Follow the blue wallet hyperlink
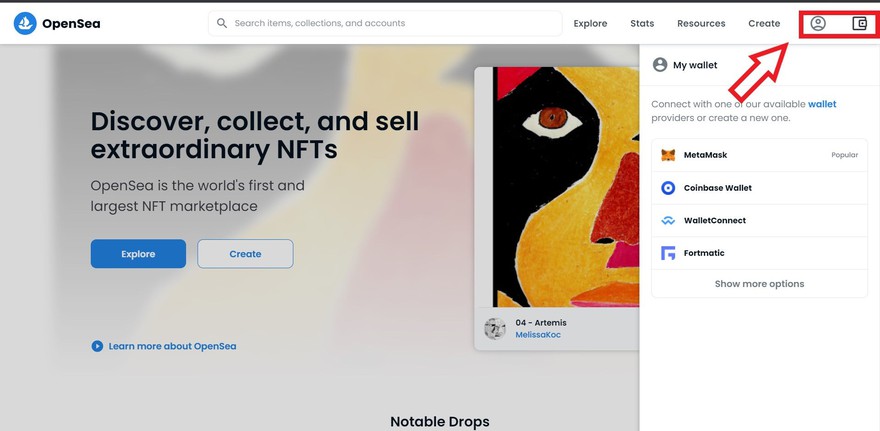The height and width of the screenshot is (431, 880). tap(822, 104)
